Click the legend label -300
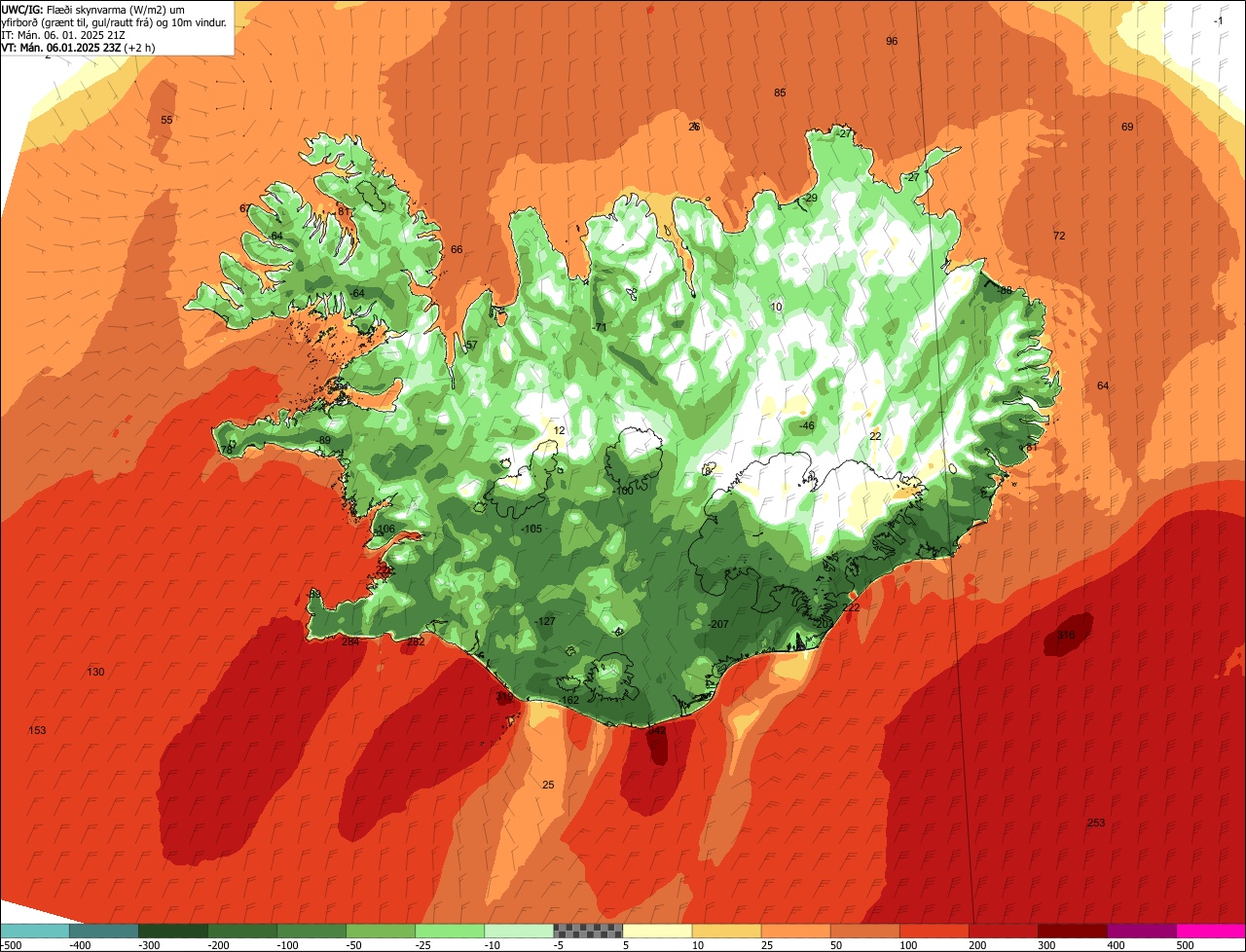The image size is (1246, 952). click(x=149, y=945)
